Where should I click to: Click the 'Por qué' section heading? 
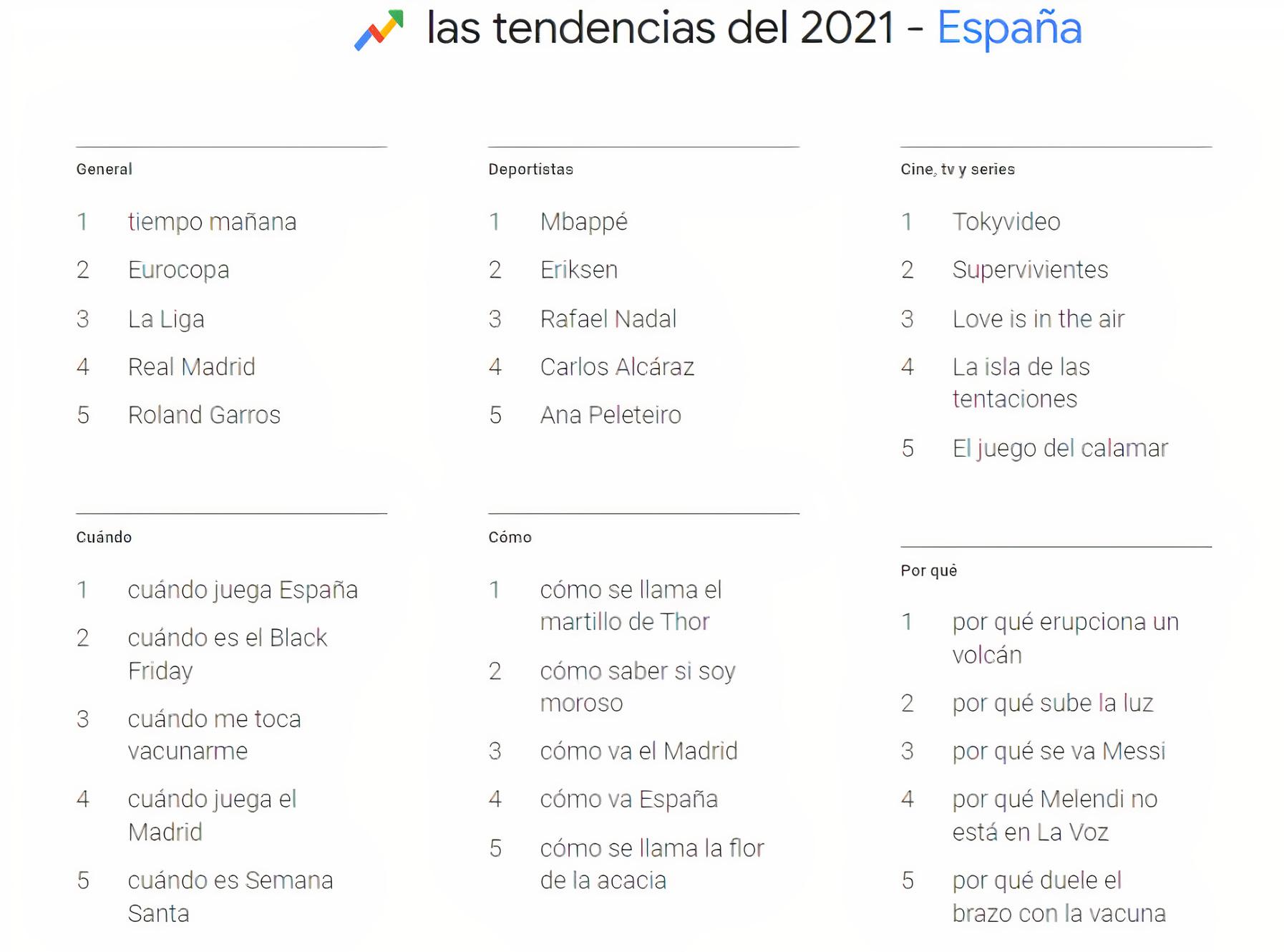point(928,570)
